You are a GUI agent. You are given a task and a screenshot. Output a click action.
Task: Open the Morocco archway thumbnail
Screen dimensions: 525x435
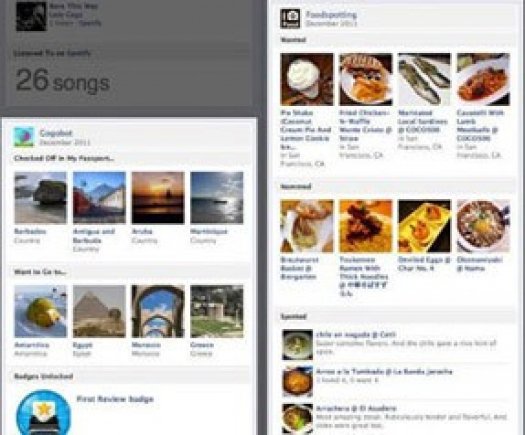click(x=158, y=311)
